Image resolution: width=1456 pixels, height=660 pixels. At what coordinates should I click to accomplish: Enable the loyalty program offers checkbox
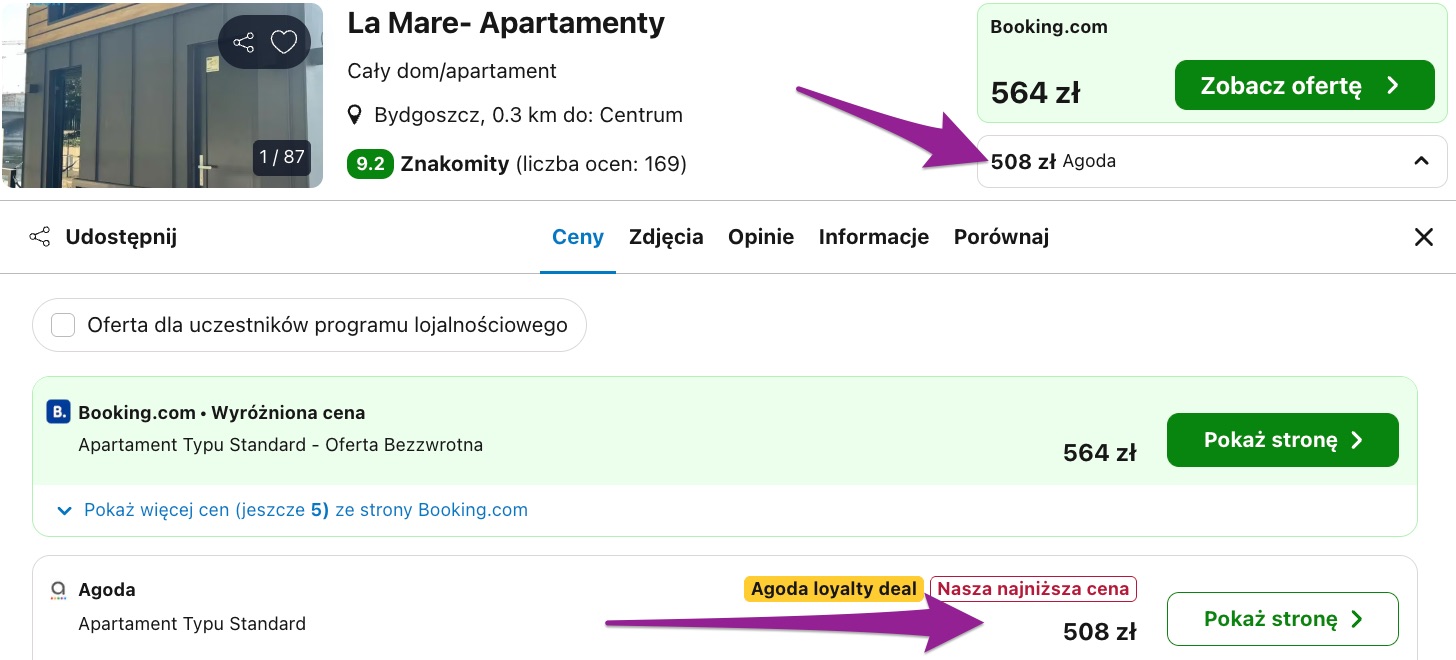point(62,324)
